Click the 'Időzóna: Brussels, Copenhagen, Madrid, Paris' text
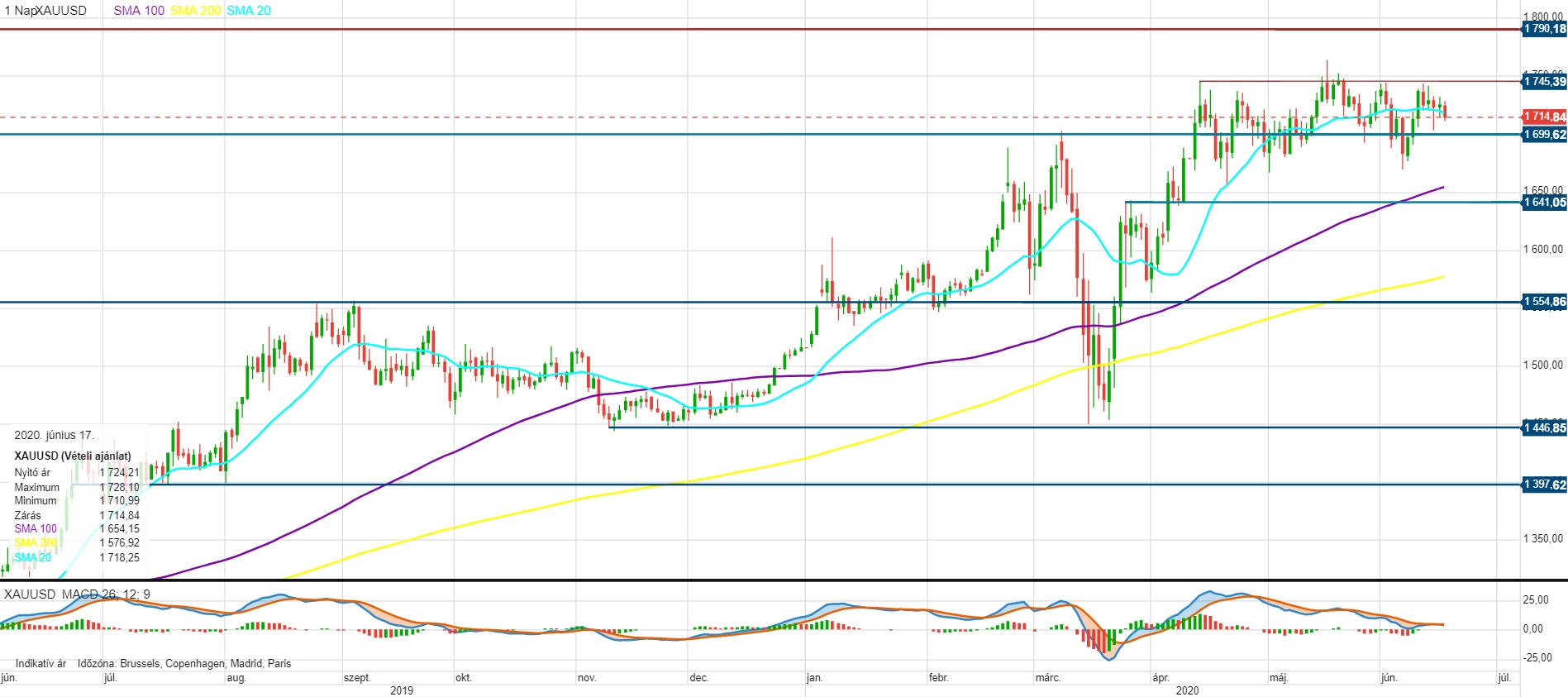The width and height of the screenshot is (1568, 697). [x=184, y=663]
